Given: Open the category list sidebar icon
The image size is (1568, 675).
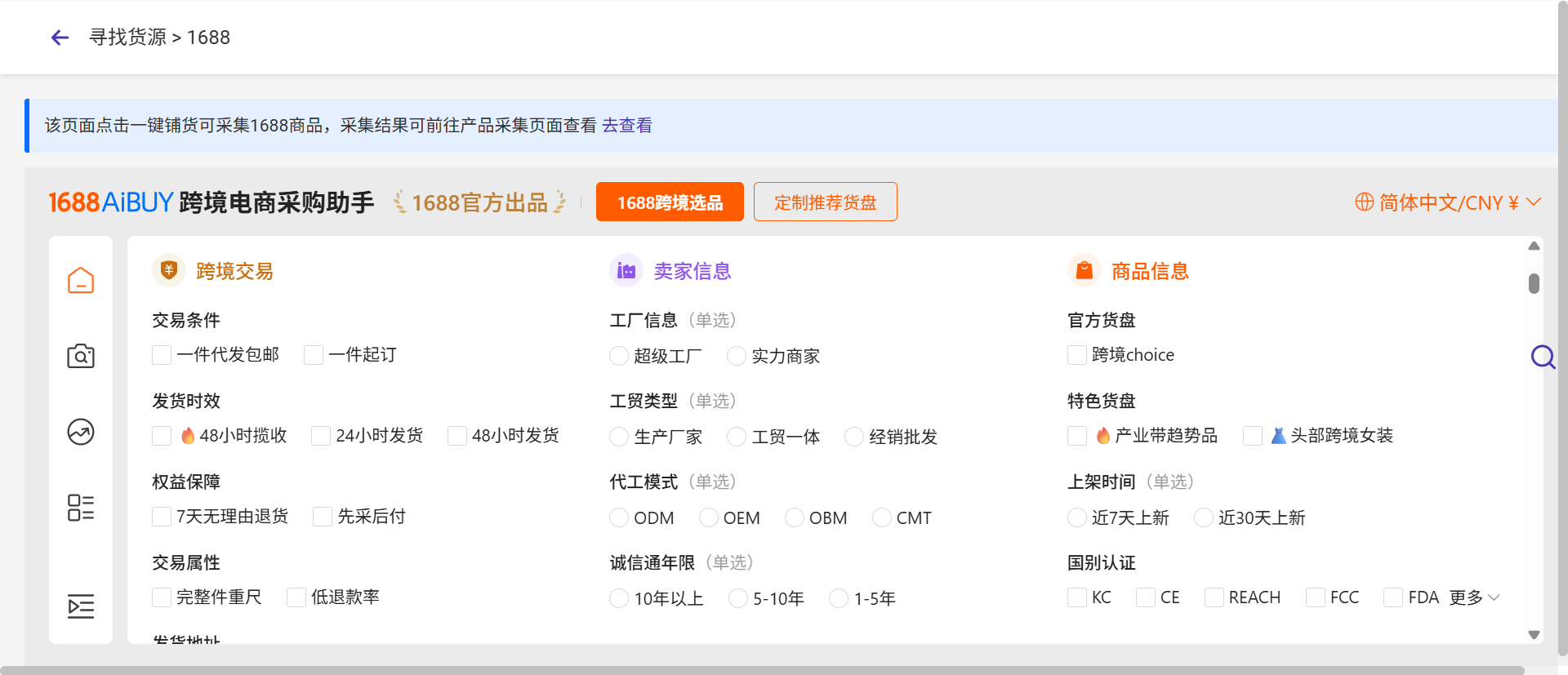Looking at the screenshot, I should 81,508.
